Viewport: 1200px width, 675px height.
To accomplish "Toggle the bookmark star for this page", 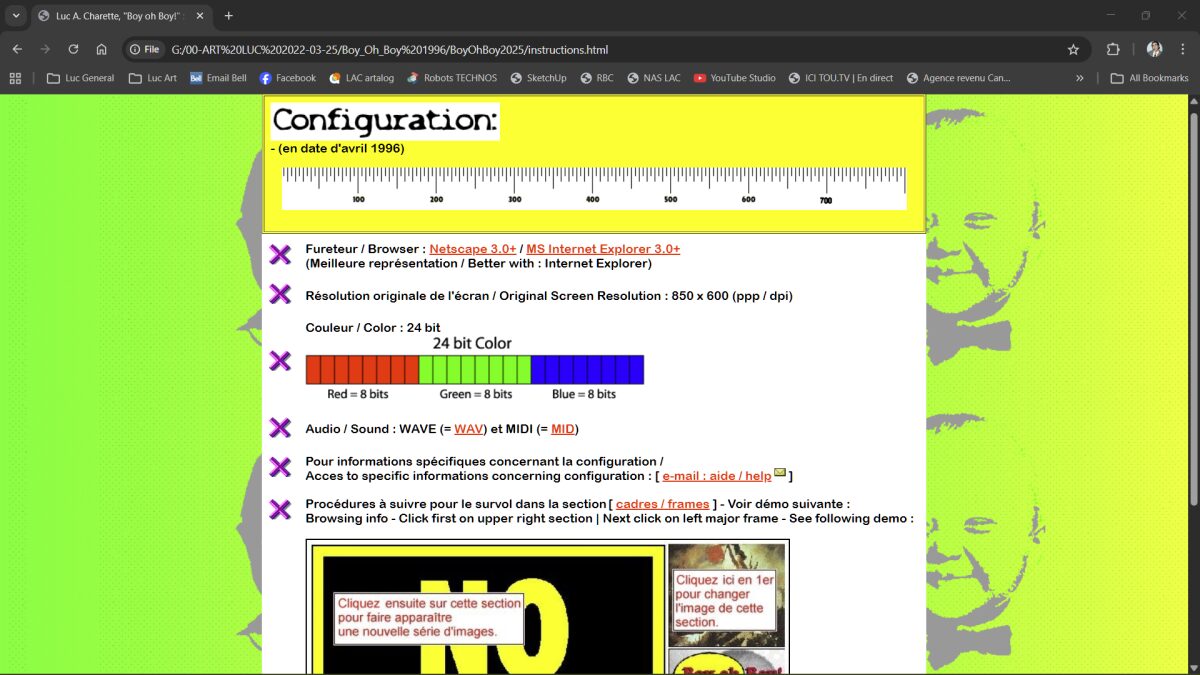I will (1072, 49).
